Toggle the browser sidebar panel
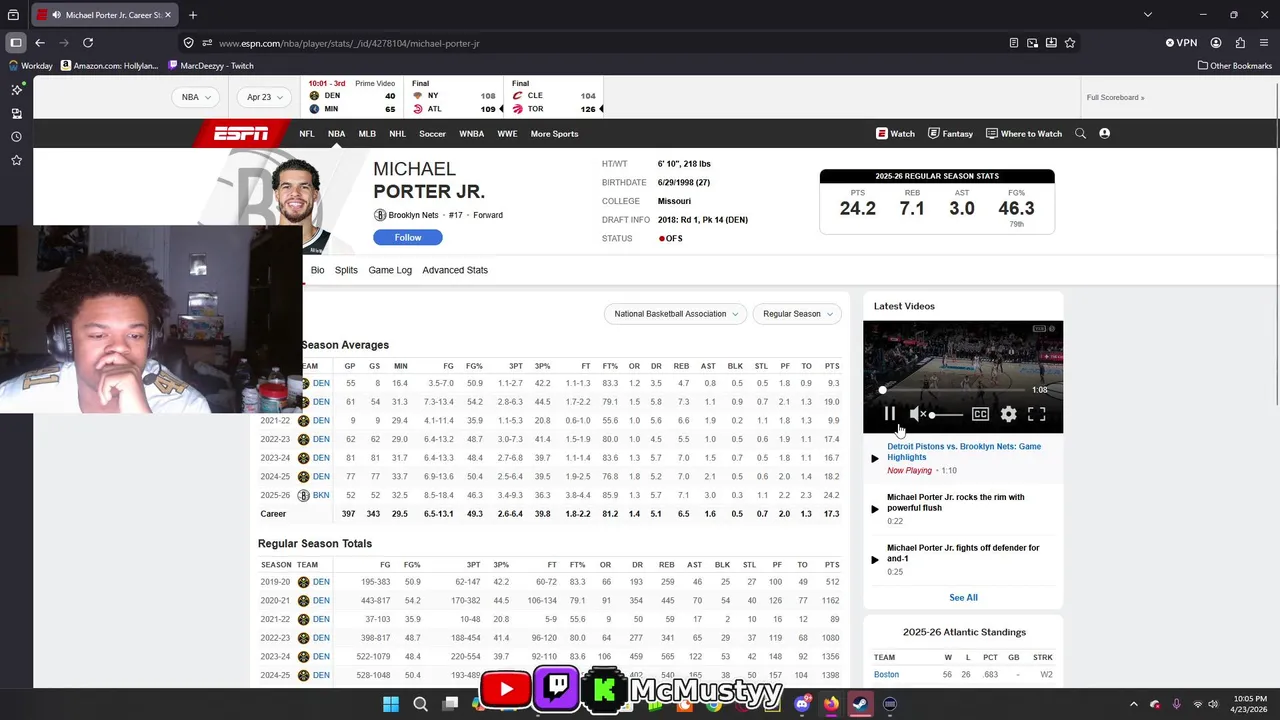1280x720 pixels. click(x=16, y=43)
